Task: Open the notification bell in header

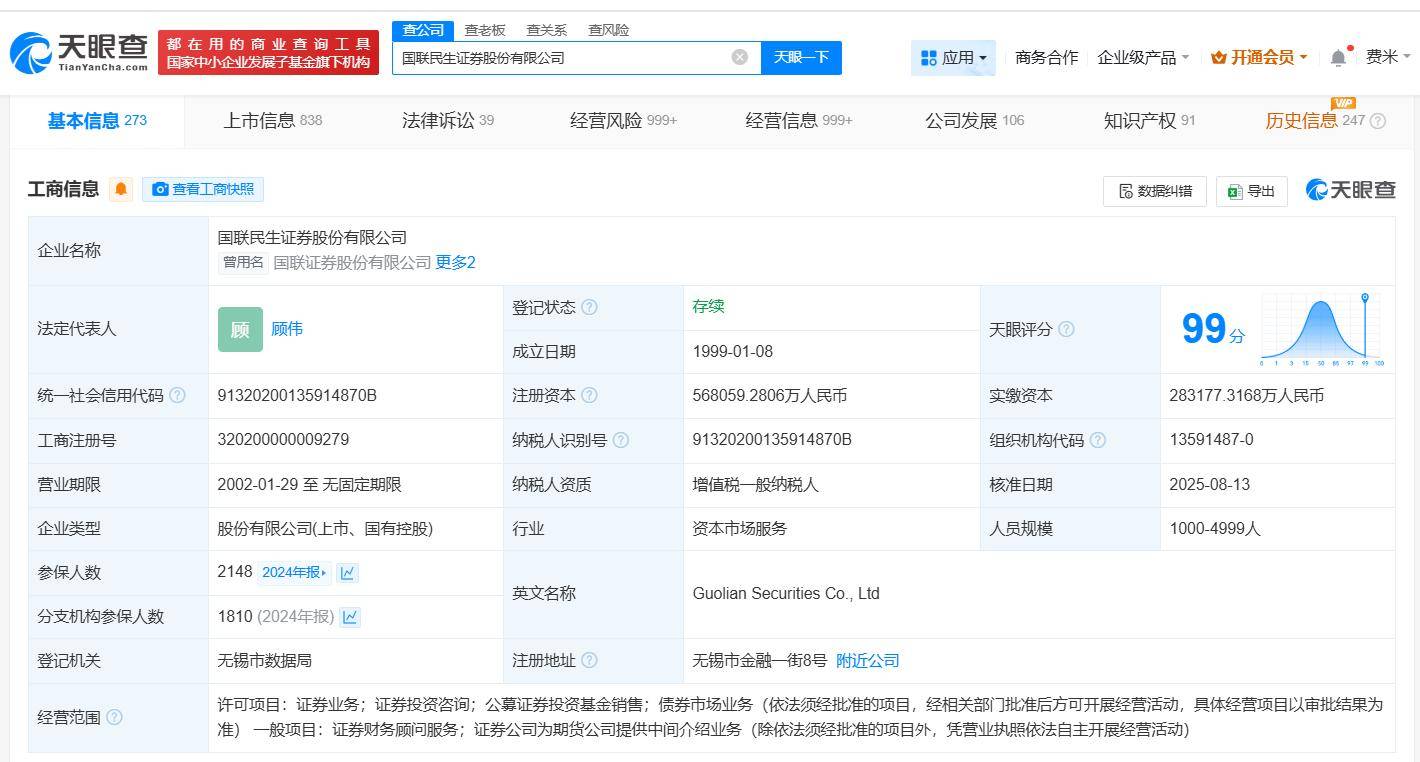Action: pyautogui.click(x=1338, y=58)
